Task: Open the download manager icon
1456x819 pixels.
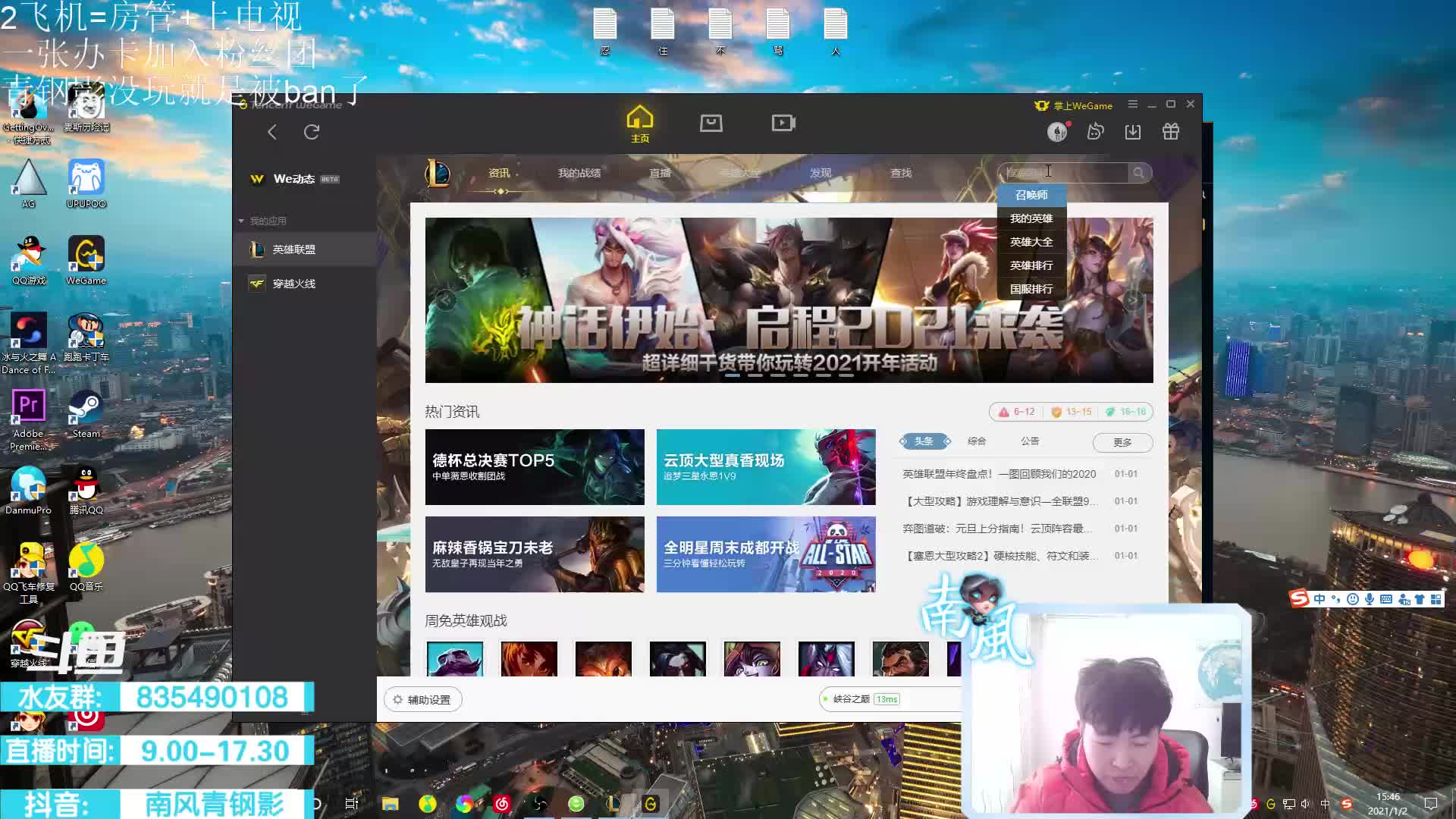Action: [x=1133, y=132]
